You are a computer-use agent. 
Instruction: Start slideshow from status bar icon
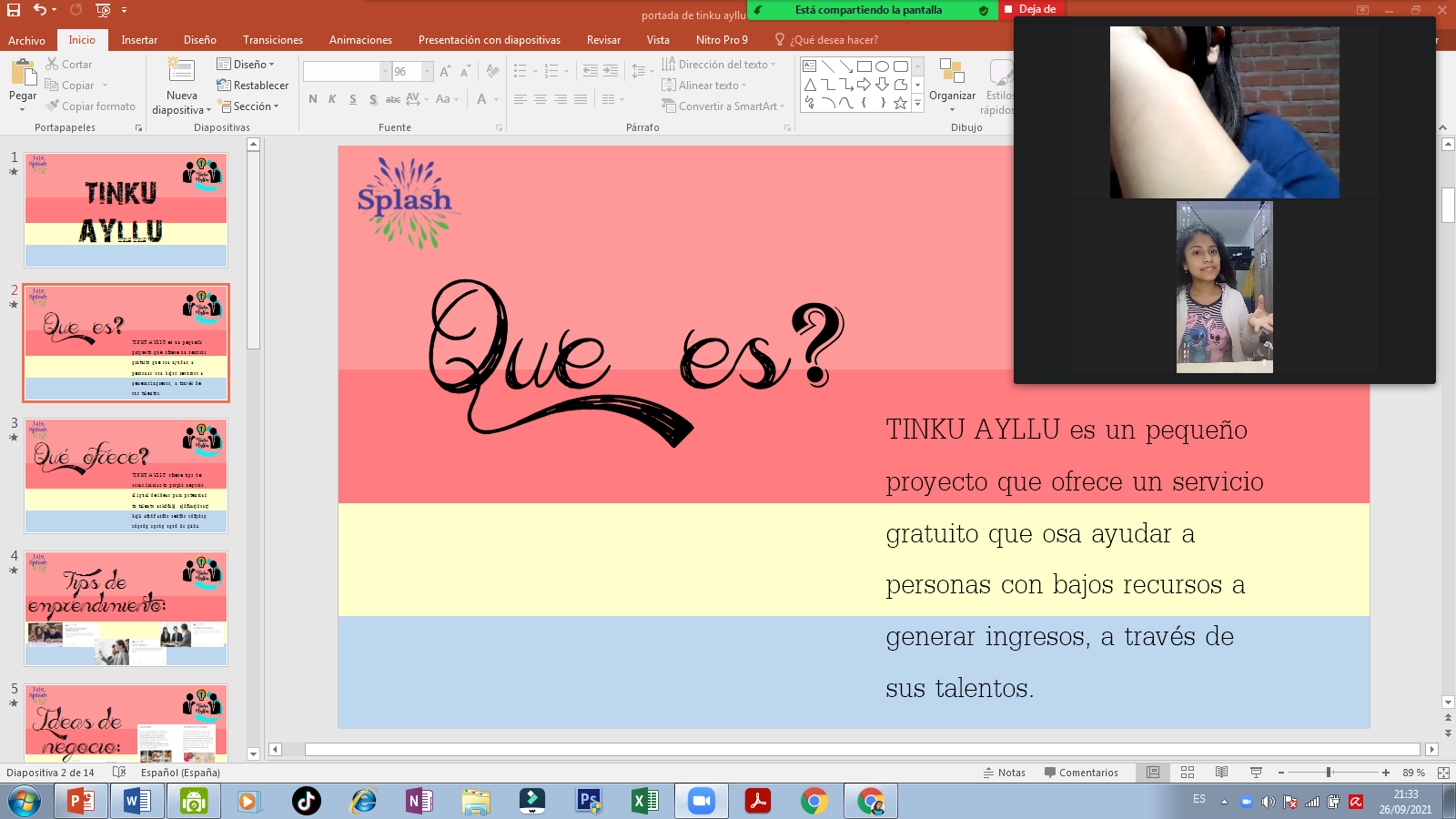click(1256, 773)
